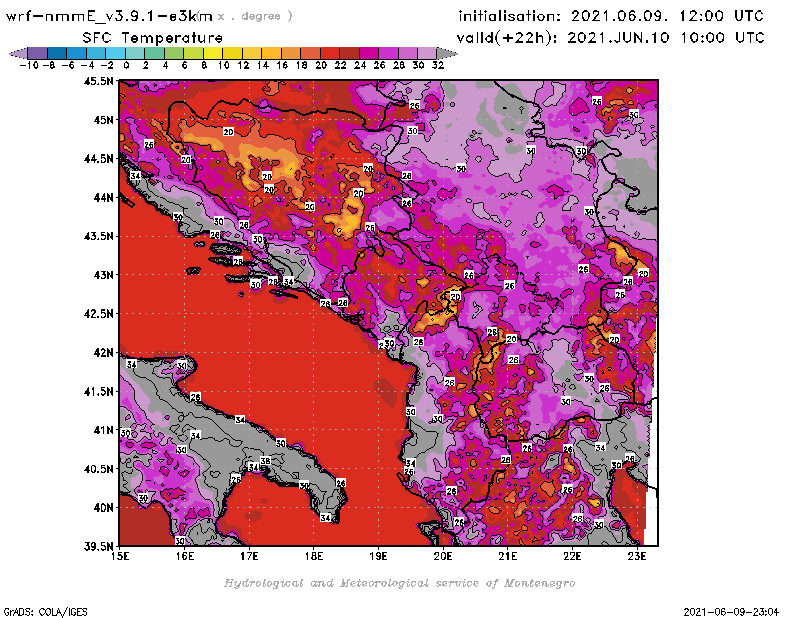Click the teal 0 to 2 legend swatch

pos(135,53)
